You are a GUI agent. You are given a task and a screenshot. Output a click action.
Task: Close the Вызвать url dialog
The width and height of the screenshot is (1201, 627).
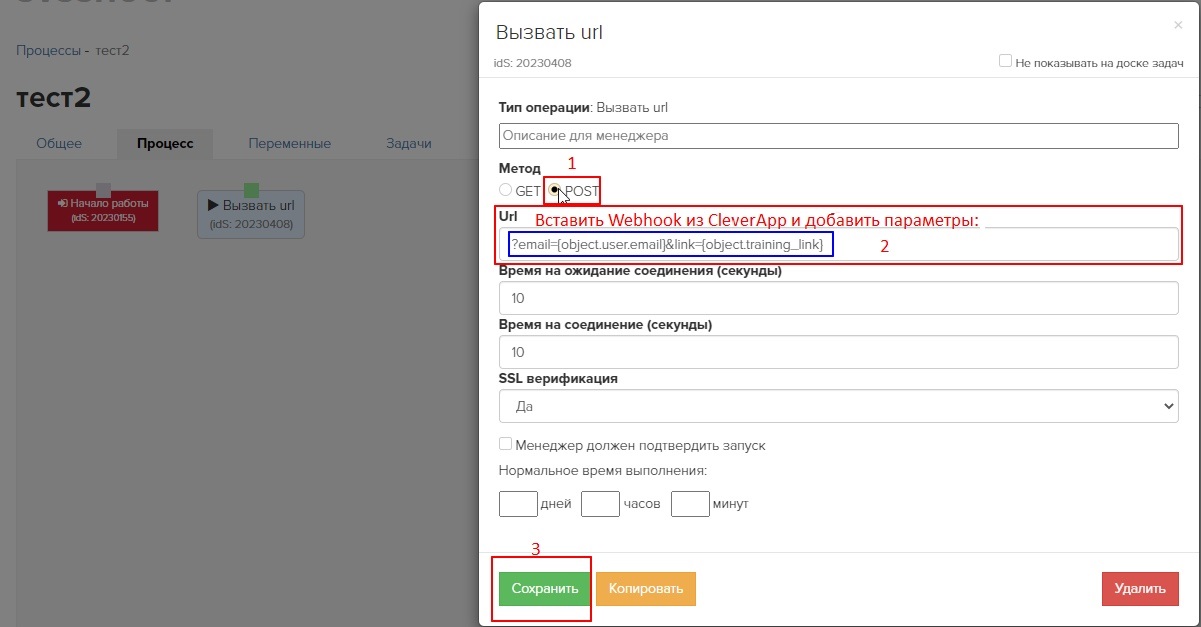click(1177, 25)
